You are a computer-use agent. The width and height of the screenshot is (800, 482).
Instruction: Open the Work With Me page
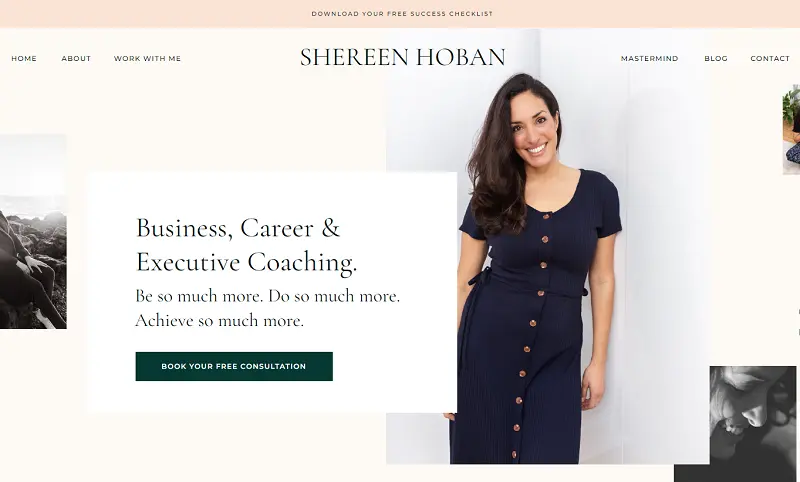point(147,59)
